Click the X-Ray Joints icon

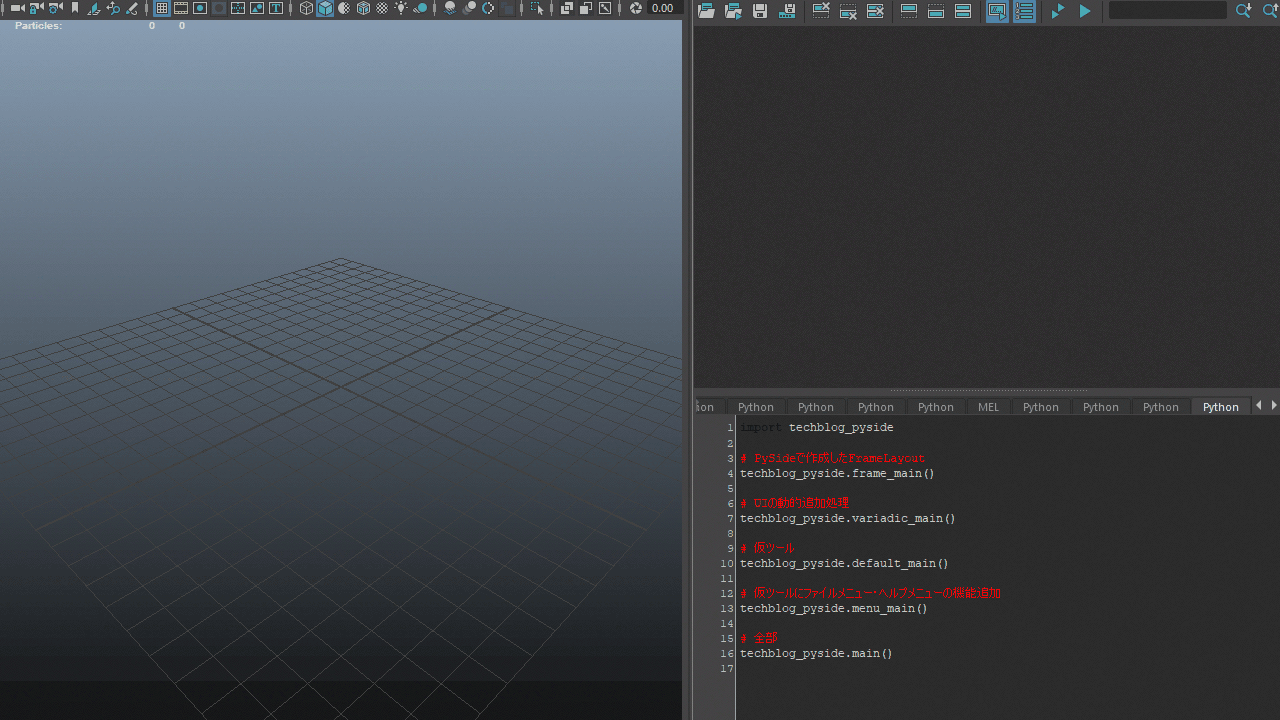click(605, 8)
